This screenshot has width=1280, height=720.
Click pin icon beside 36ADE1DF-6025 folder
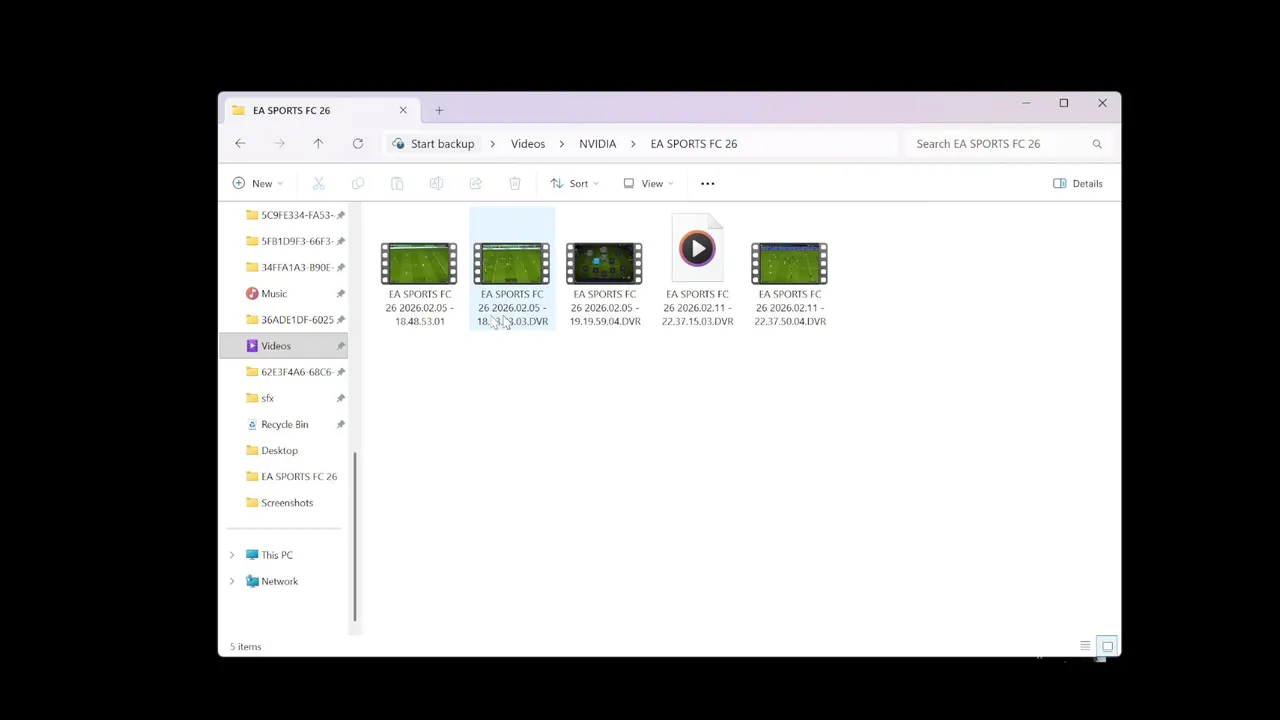pyautogui.click(x=340, y=320)
